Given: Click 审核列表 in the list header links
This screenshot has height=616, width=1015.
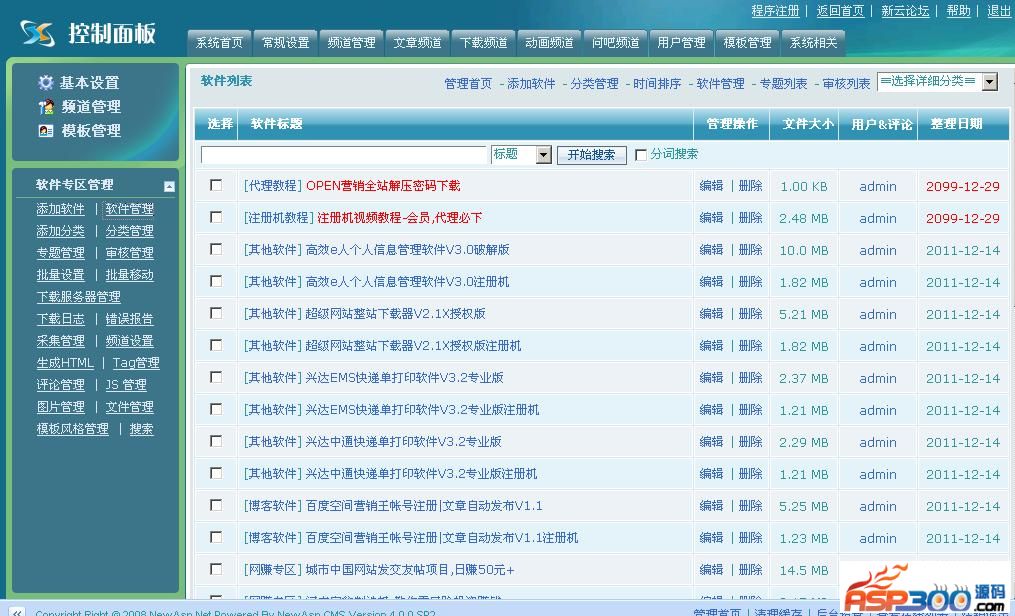Looking at the screenshot, I should click(x=847, y=83).
